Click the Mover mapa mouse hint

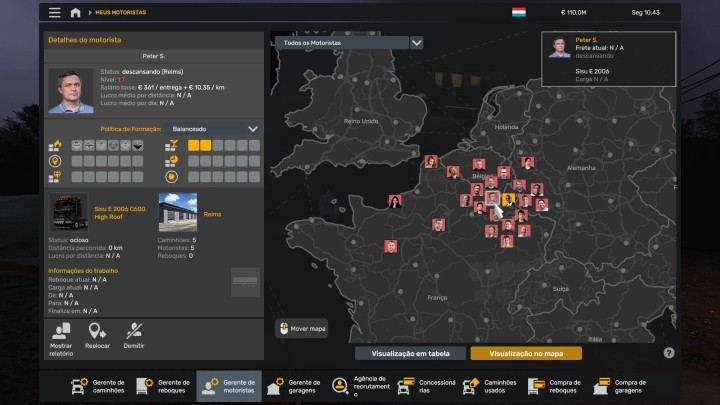click(x=302, y=329)
